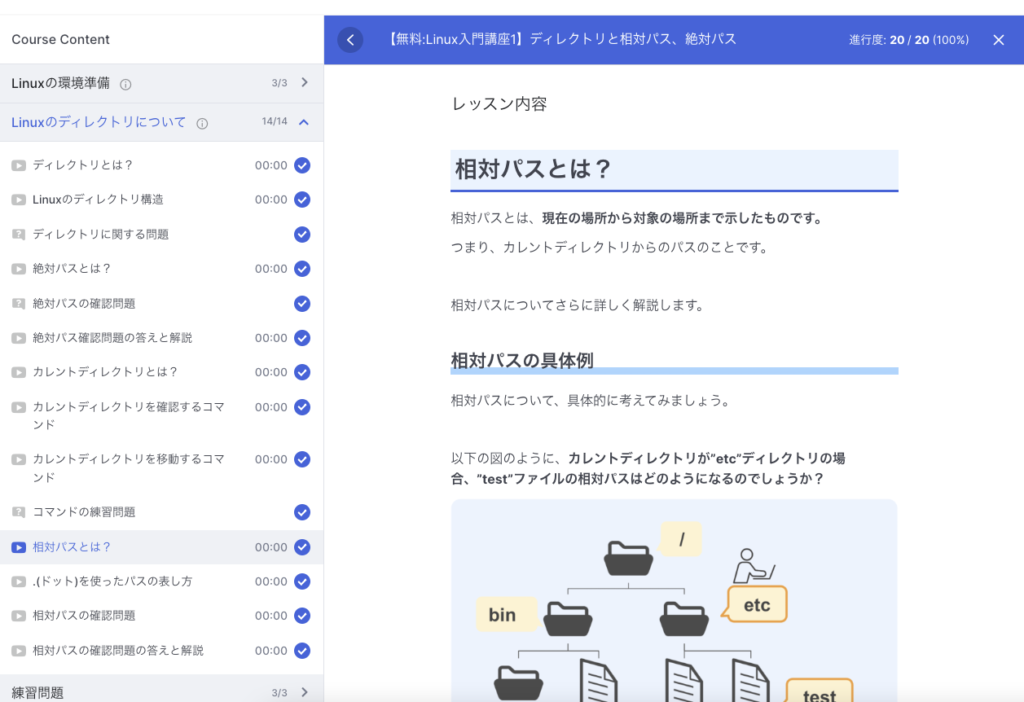1024x702 pixels.
Task: Open the Linuxの環境準備 section header
Action: [161, 83]
